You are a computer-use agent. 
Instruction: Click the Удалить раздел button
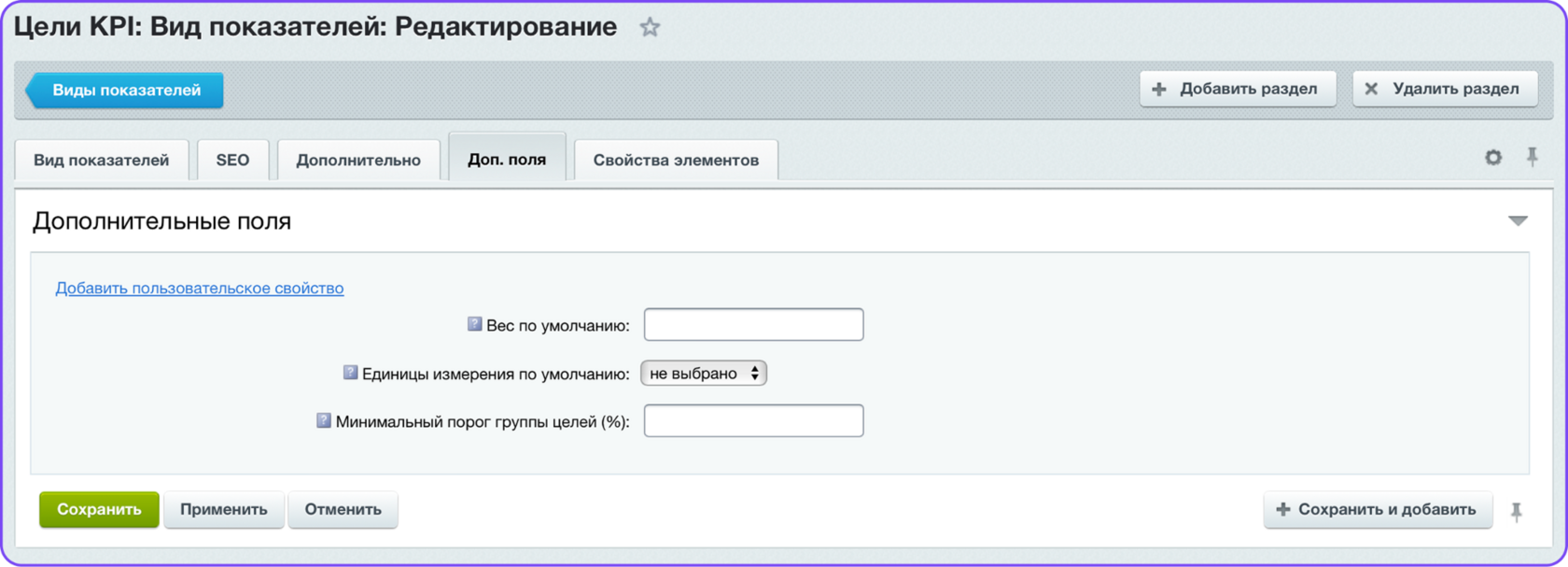pos(1444,90)
